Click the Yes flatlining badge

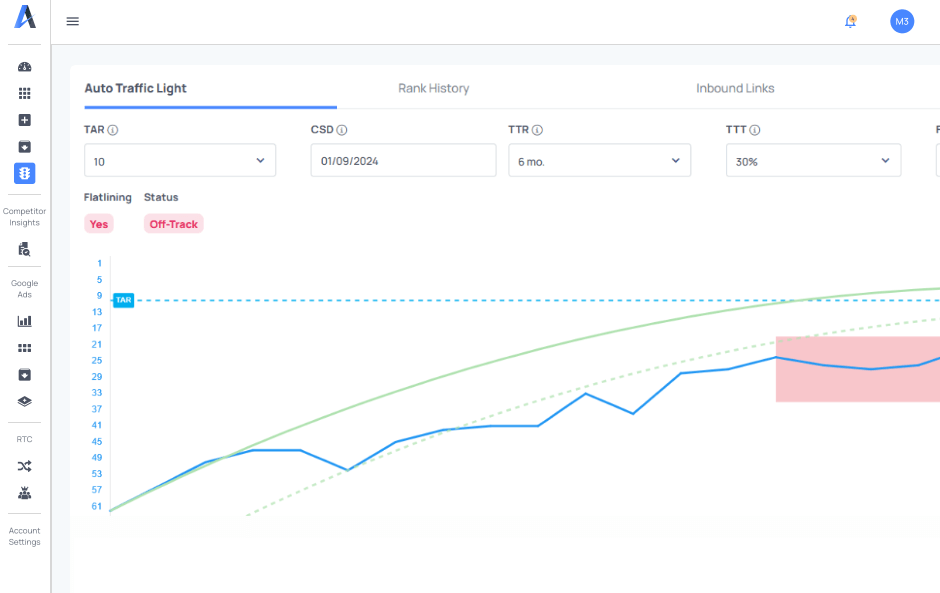coord(99,224)
